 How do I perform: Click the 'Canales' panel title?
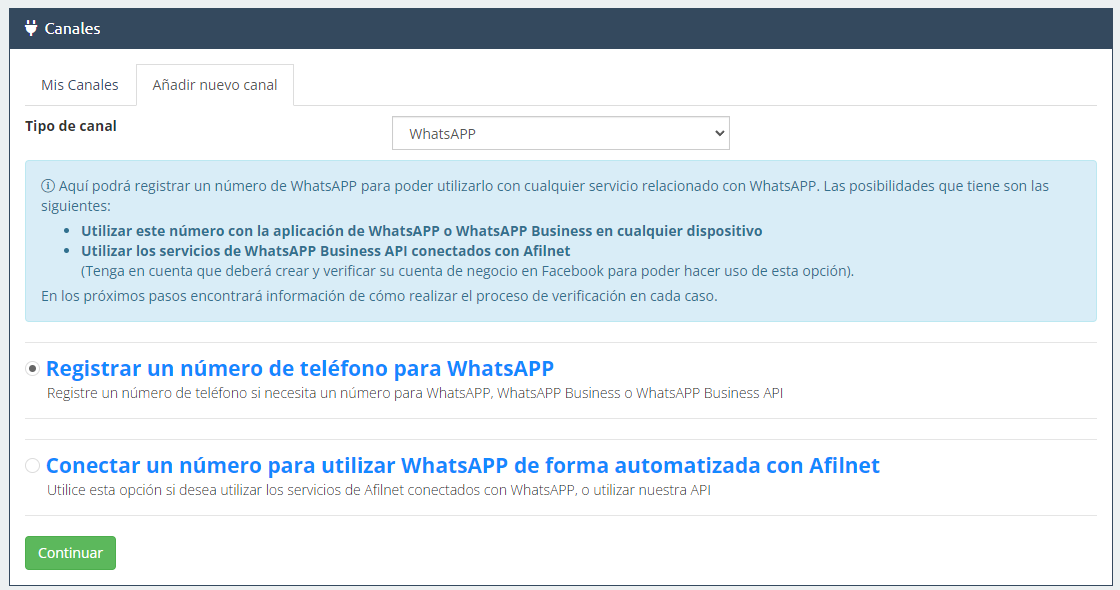click(72, 29)
